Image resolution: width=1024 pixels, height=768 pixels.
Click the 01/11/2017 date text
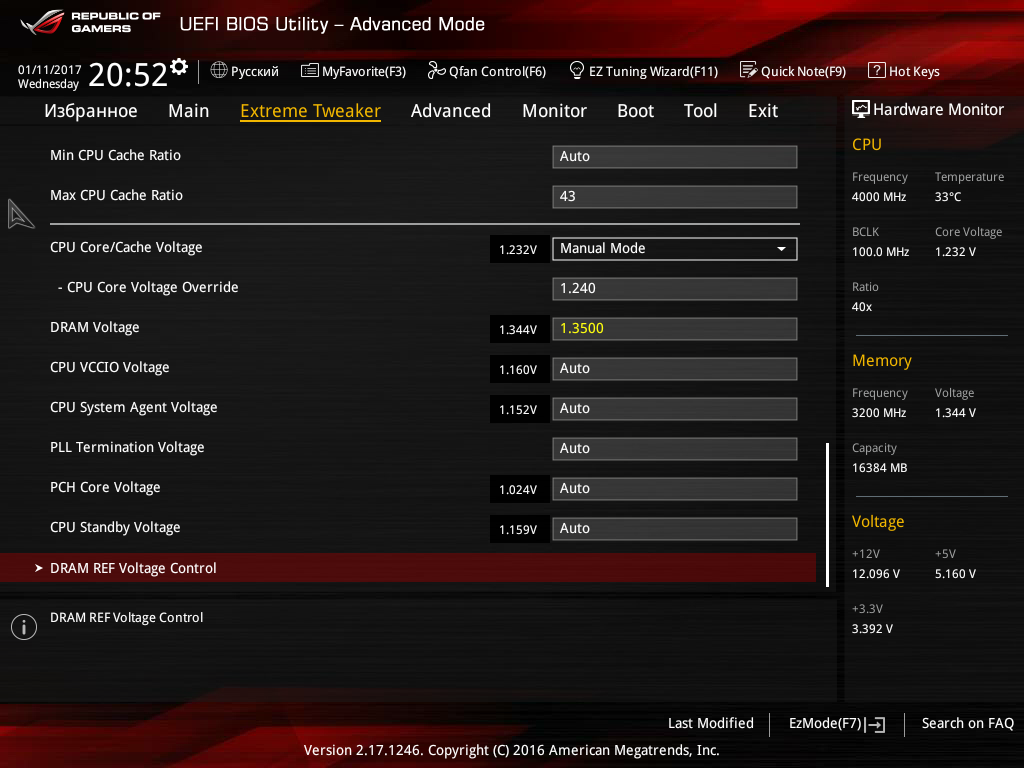coord(50,69)
